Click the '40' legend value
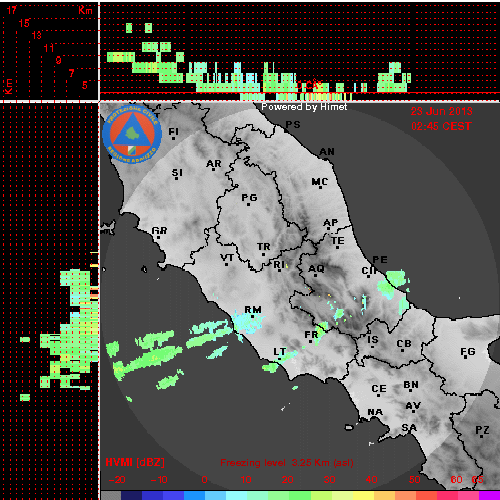500x500 pixels. (371, 480)
